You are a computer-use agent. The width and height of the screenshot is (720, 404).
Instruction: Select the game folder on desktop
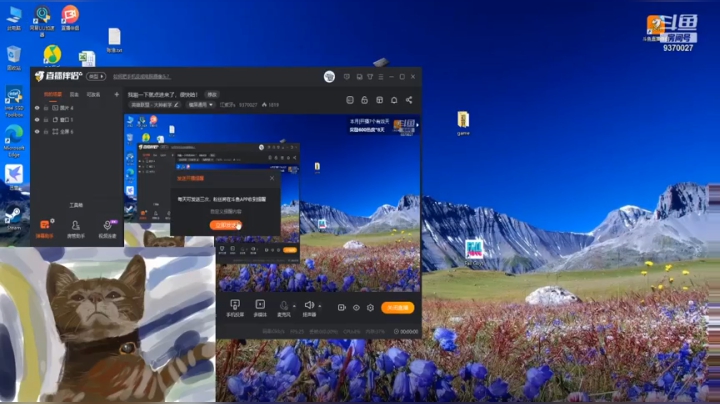point(463,123)
